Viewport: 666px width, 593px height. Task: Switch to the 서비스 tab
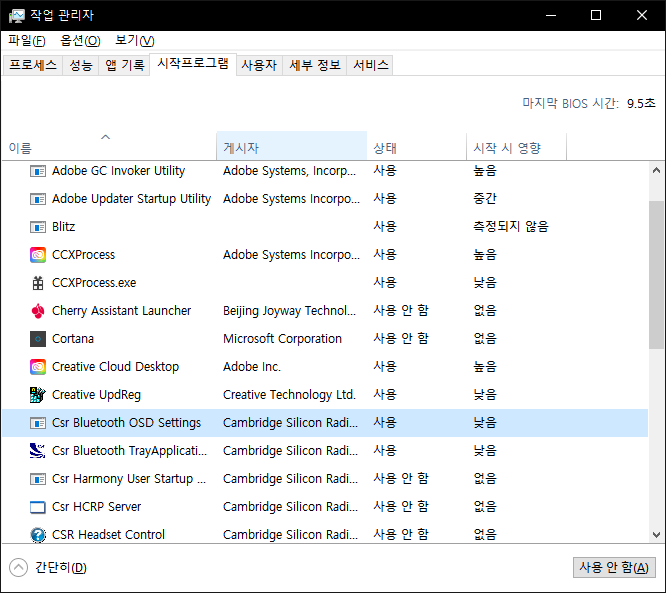[370, 65]
